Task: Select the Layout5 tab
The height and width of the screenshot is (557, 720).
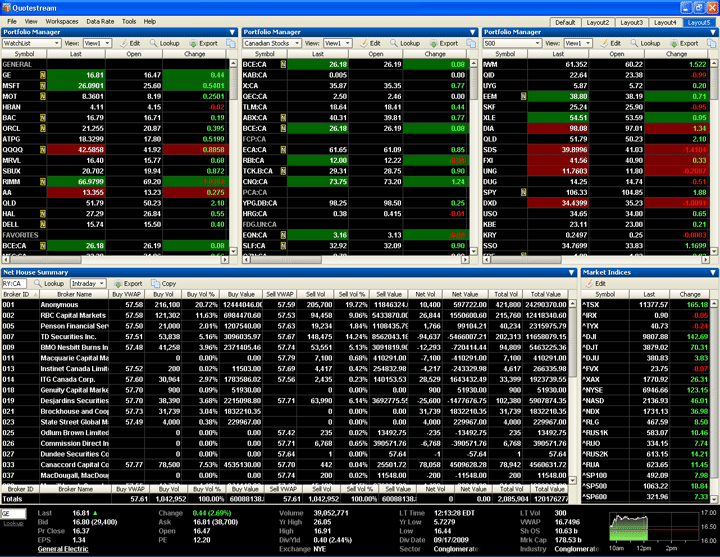Action: click(x=699, y=23)
